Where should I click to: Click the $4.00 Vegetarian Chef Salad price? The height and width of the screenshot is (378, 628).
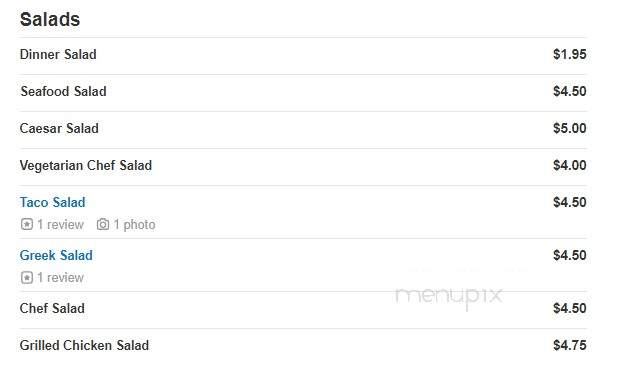pyautogui.click(x=570, y=165)
